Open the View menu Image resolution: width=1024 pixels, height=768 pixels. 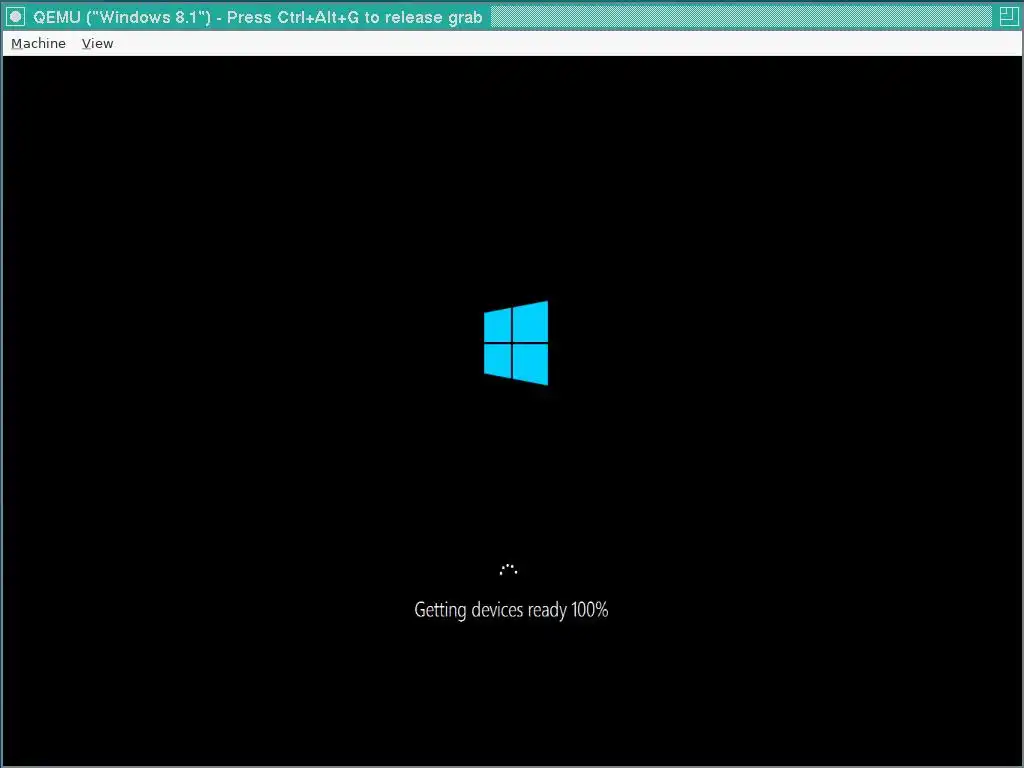pos(97,44)
